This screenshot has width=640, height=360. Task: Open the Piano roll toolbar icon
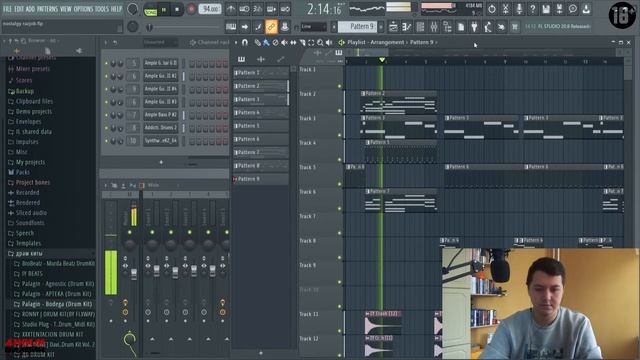(x=407, y=27)
